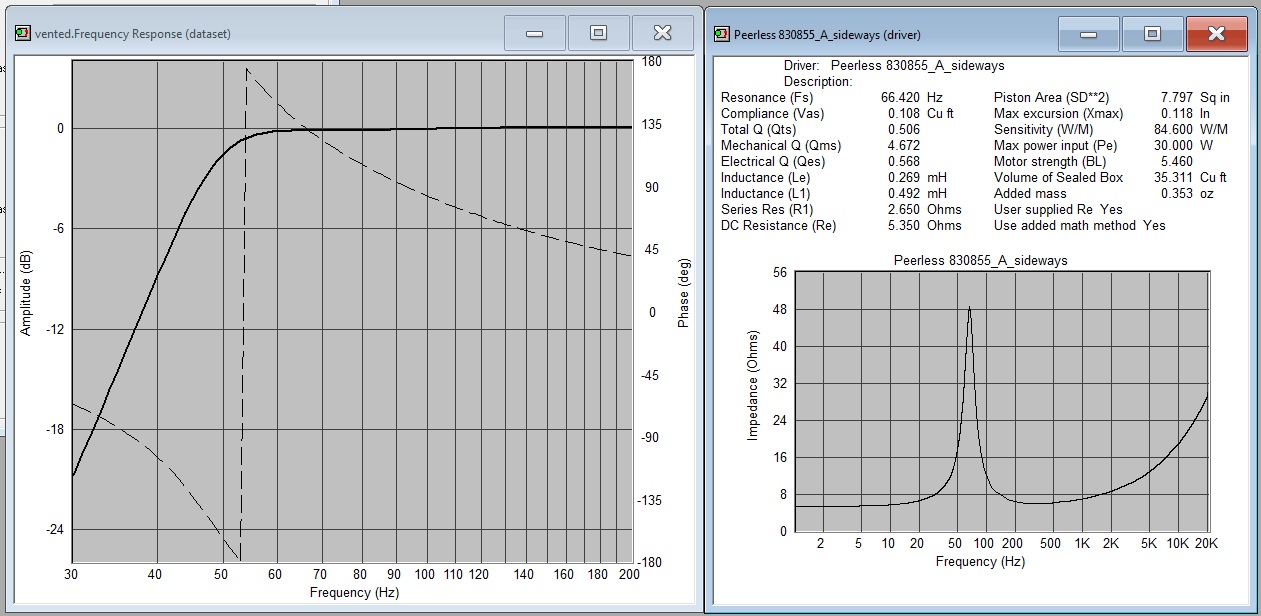This screenshot has width=1261, height=616.
Task: Select the Sensitivity (W/M) label
Action: (1043, 130)
